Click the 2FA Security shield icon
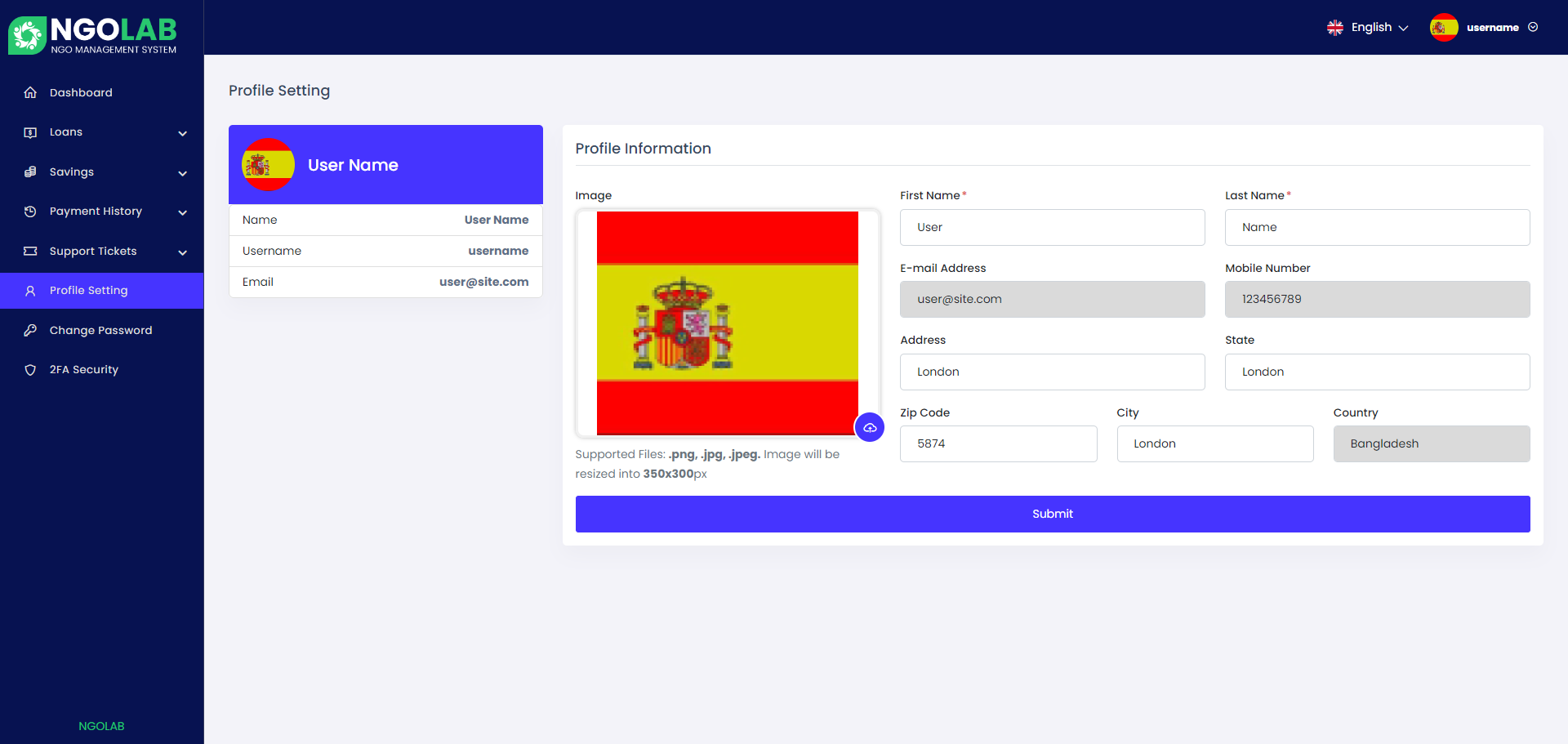This screenshot has width=1568, height=744. (30, 370)
